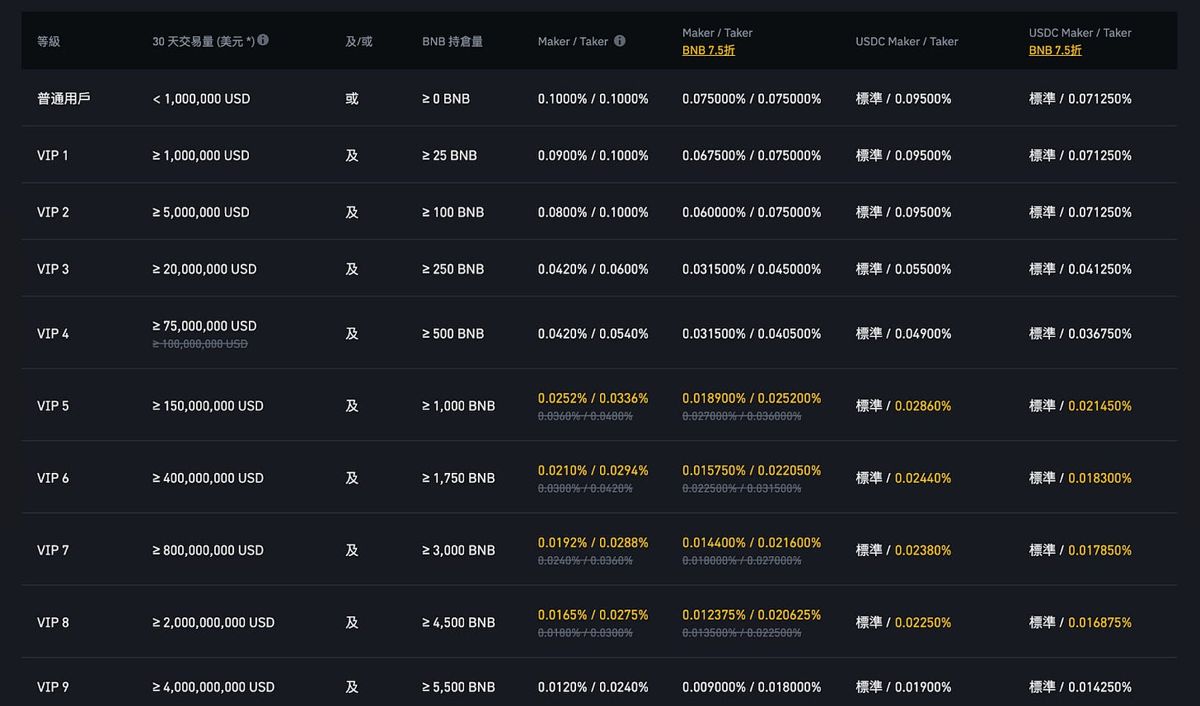Click the VIP 9 level label
Image resolution: width=1200 pixels, height=706 pixels.
click(x=53, y=687)
